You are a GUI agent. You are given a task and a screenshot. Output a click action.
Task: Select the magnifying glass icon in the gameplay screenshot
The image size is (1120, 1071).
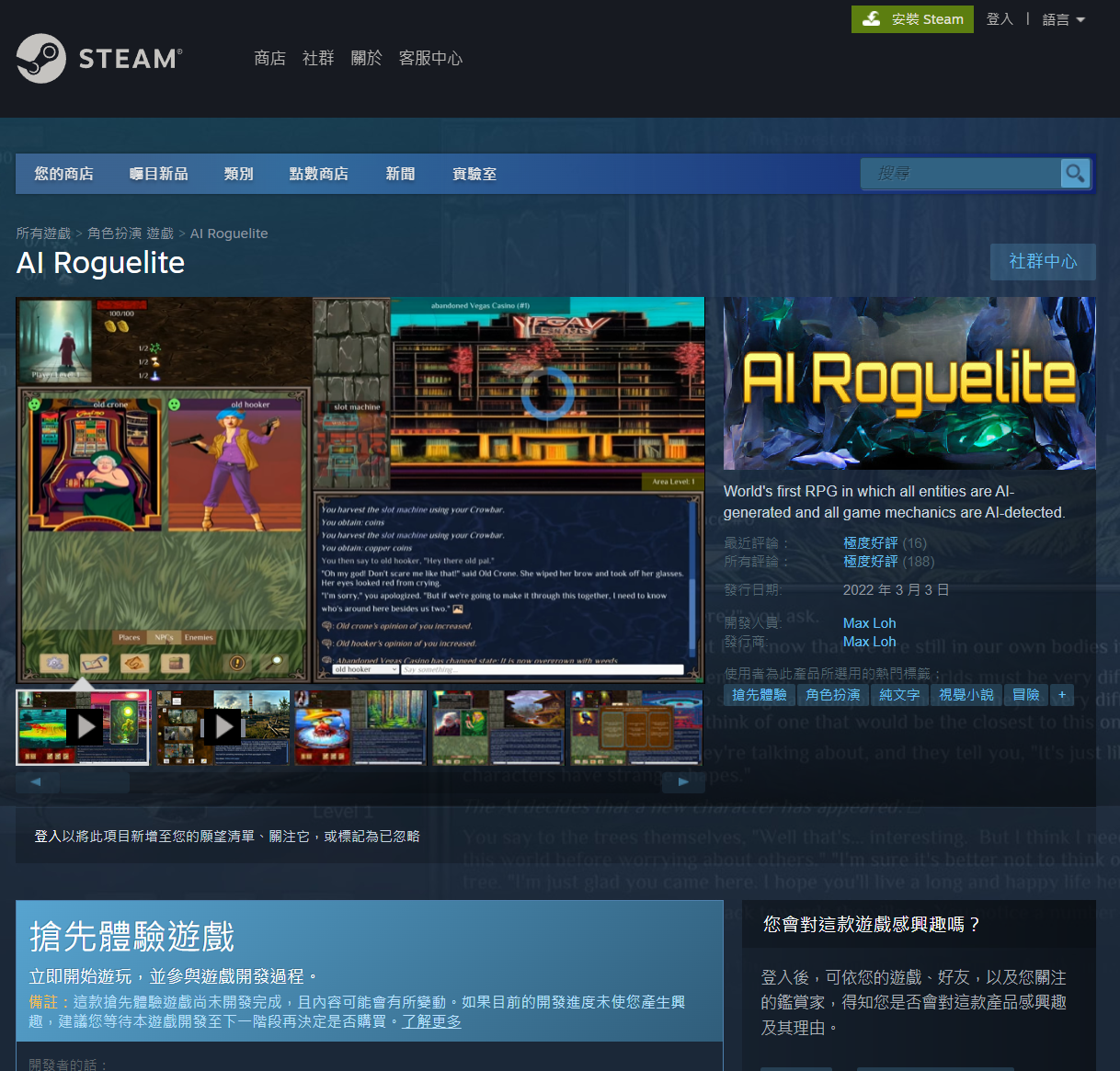tap(275, 663)
